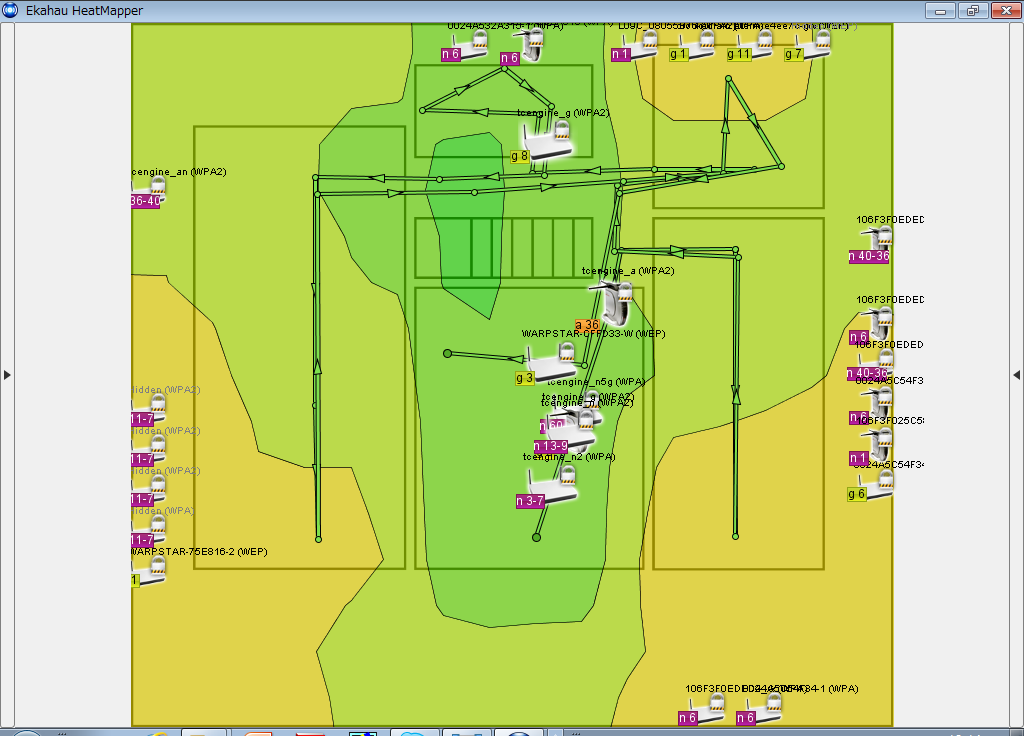Viewport: 1024px width, 736px height.
Task: Select the WARPSTAR-CFFD33-W (WEP) router icon
Action: 552,363
